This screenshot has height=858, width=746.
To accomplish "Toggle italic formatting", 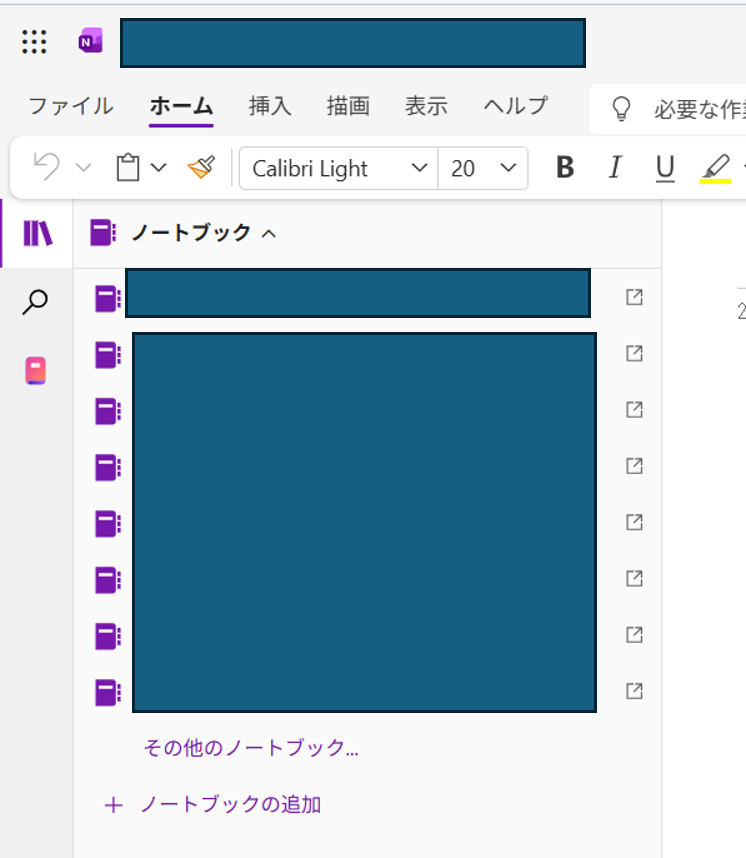I will pyautogui.click(x=615, y=167).
